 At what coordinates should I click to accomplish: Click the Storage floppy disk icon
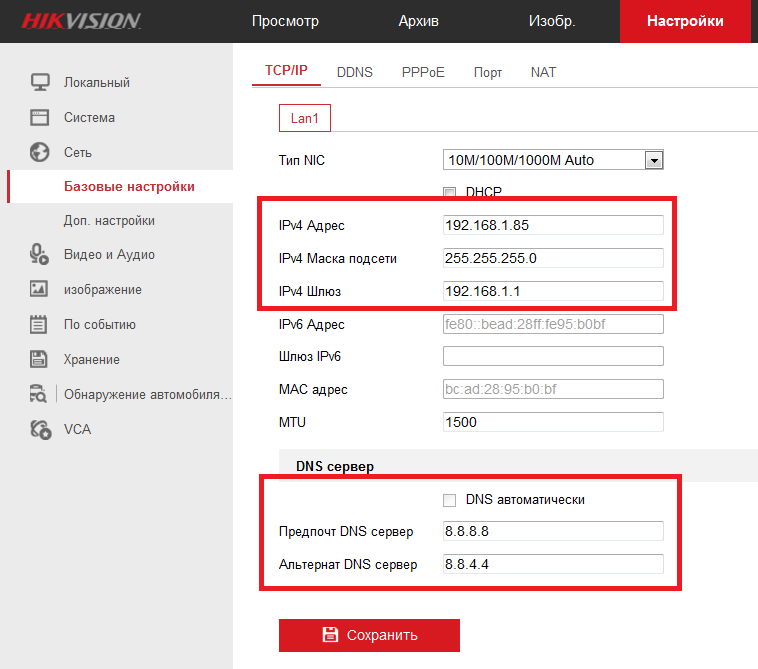40,359
